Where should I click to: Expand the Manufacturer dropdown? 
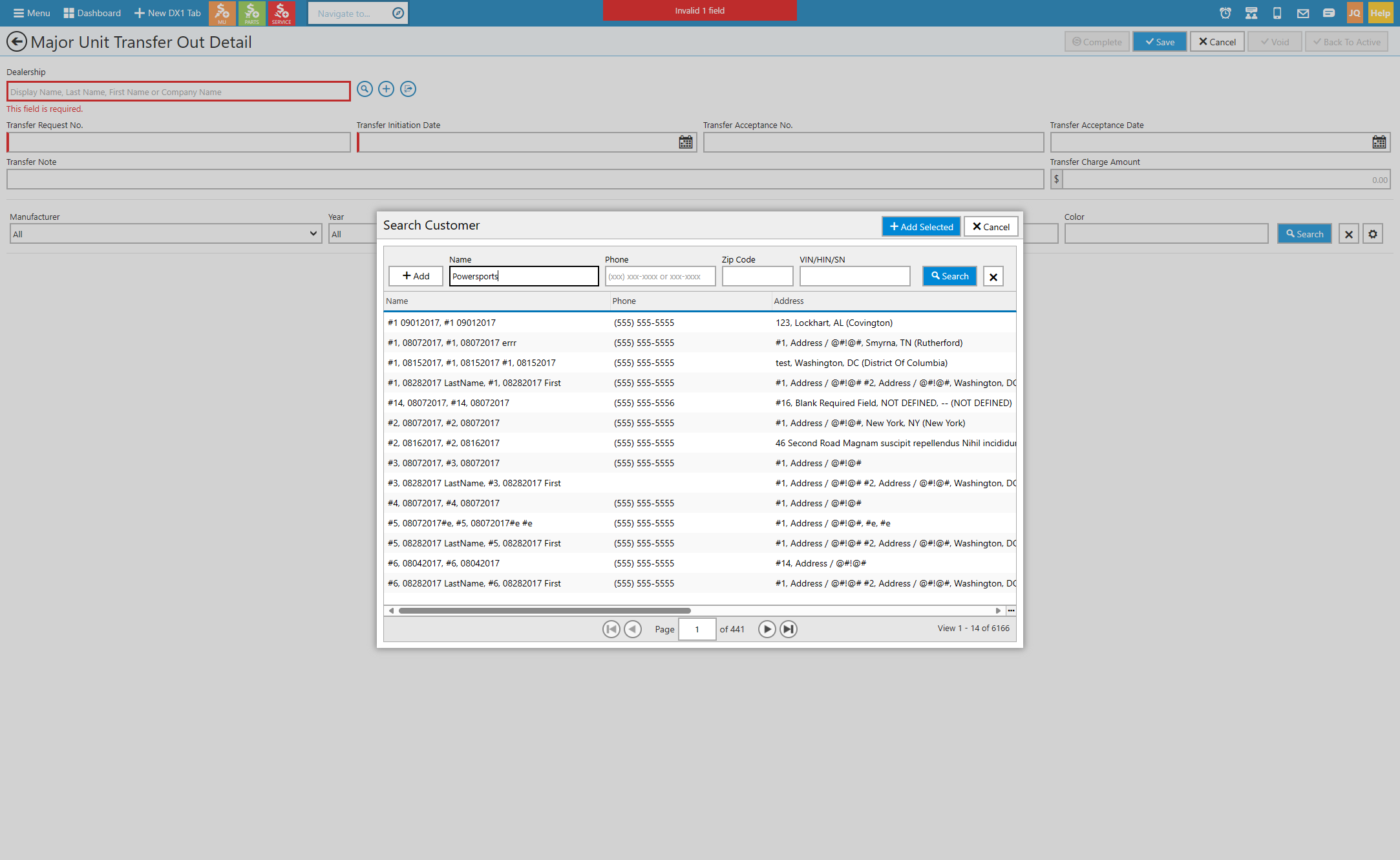(165, 234)
